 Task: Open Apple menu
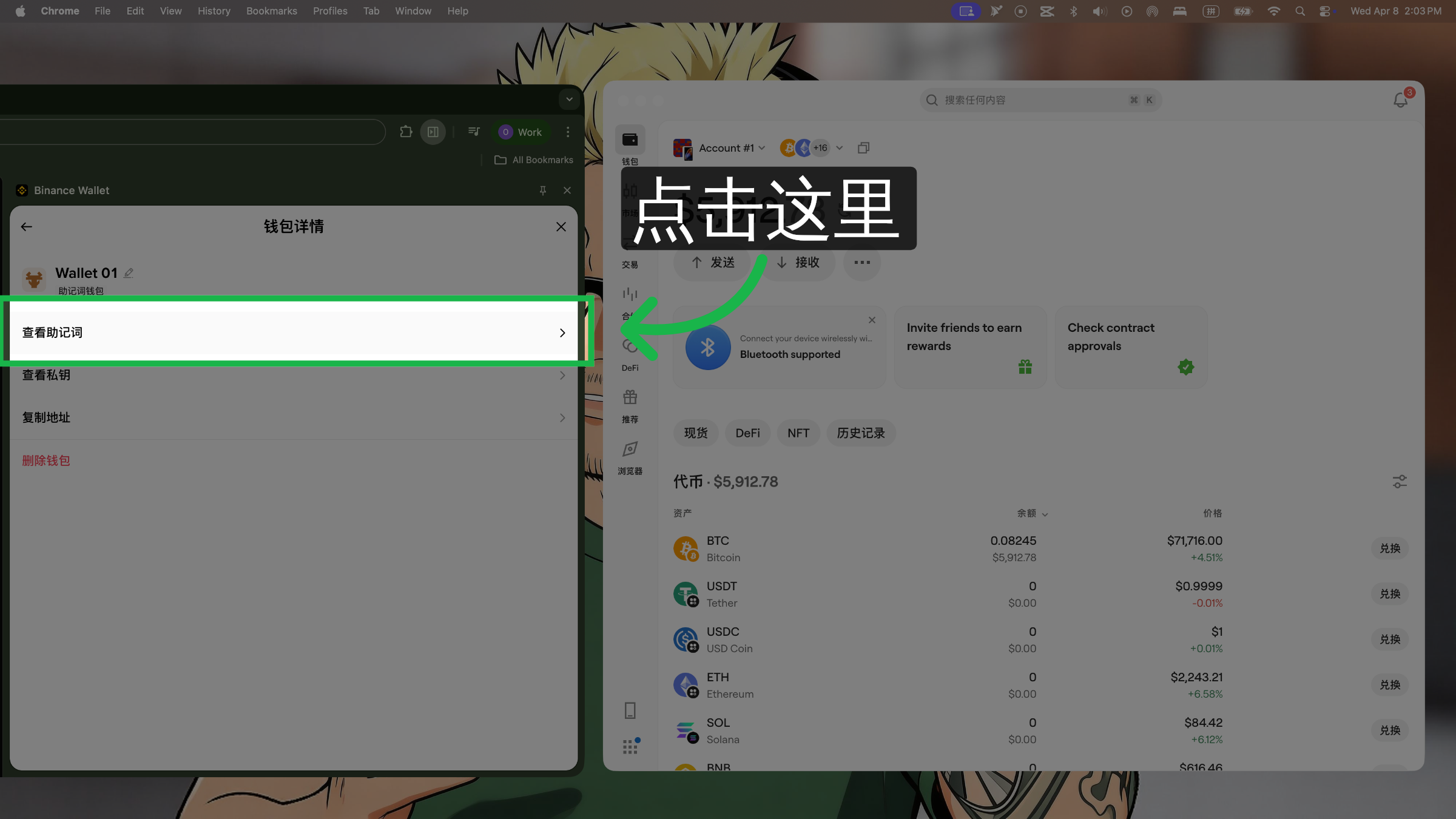coord(20,11)
